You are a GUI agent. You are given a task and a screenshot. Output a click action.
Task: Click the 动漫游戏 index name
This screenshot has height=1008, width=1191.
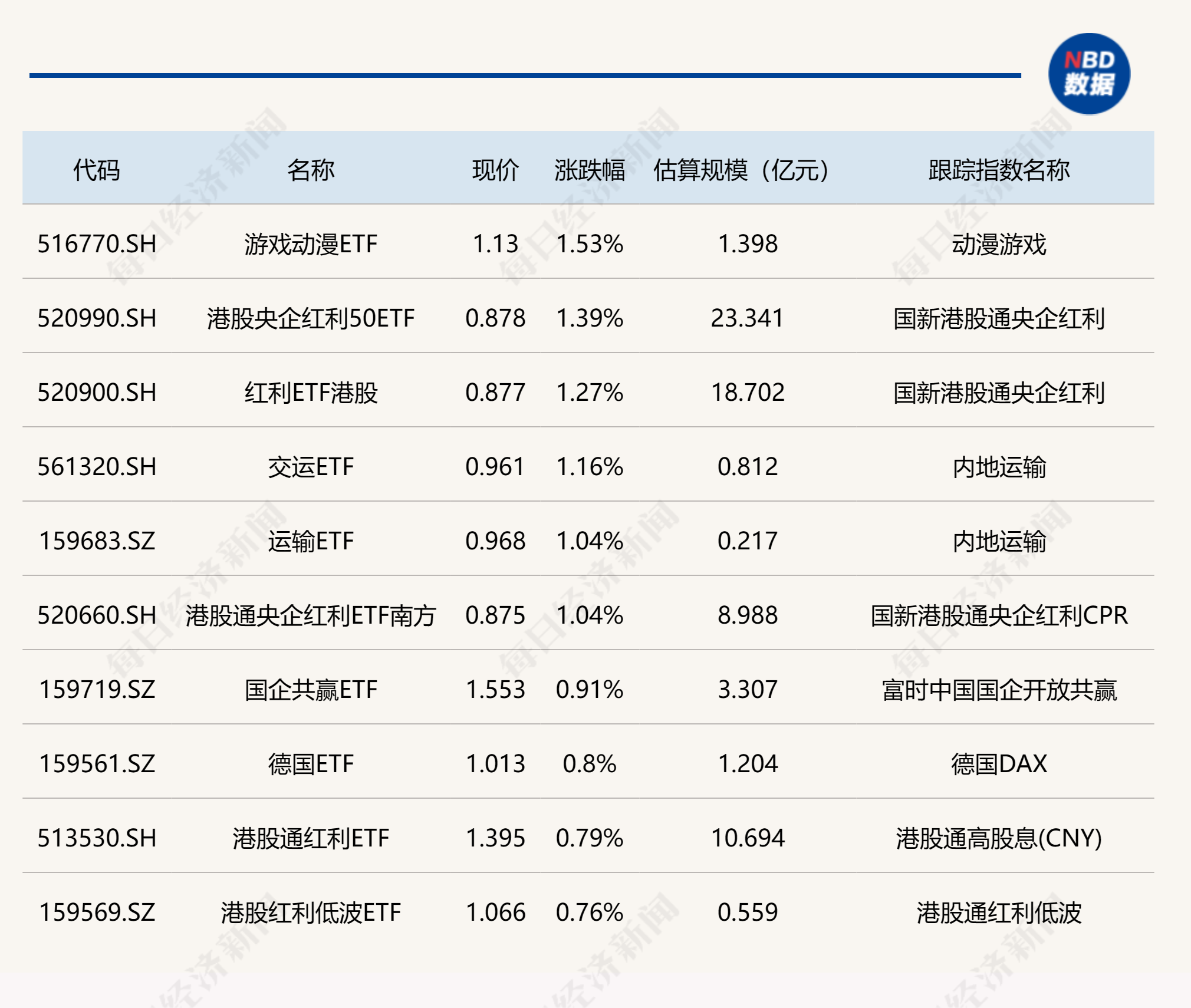click(999, 244)
